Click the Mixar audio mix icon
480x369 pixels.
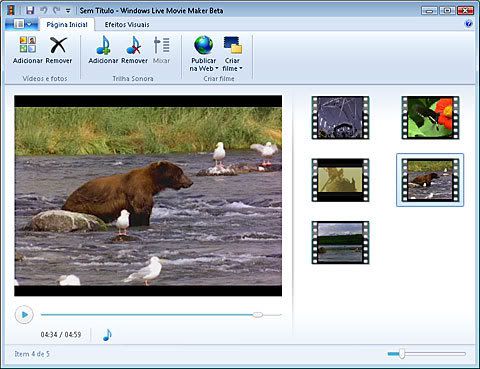point(161,45)
